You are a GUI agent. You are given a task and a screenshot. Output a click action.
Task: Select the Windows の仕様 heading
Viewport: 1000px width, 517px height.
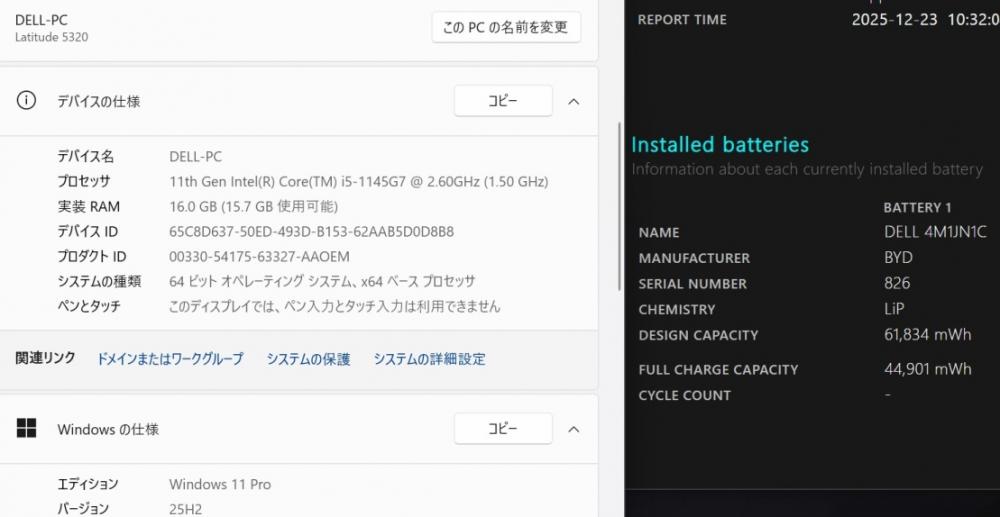pyautogui.click(x=108, y=429)
